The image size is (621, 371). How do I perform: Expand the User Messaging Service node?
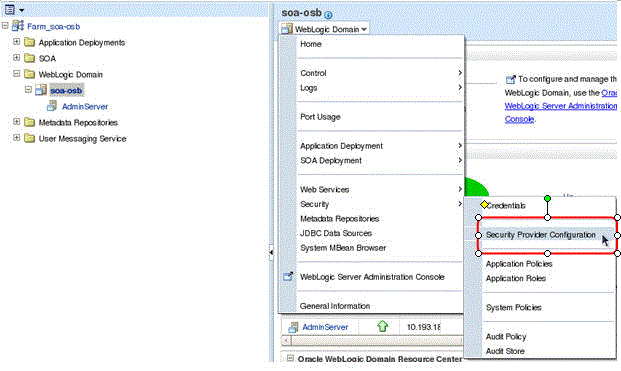[x=16, y=137]
